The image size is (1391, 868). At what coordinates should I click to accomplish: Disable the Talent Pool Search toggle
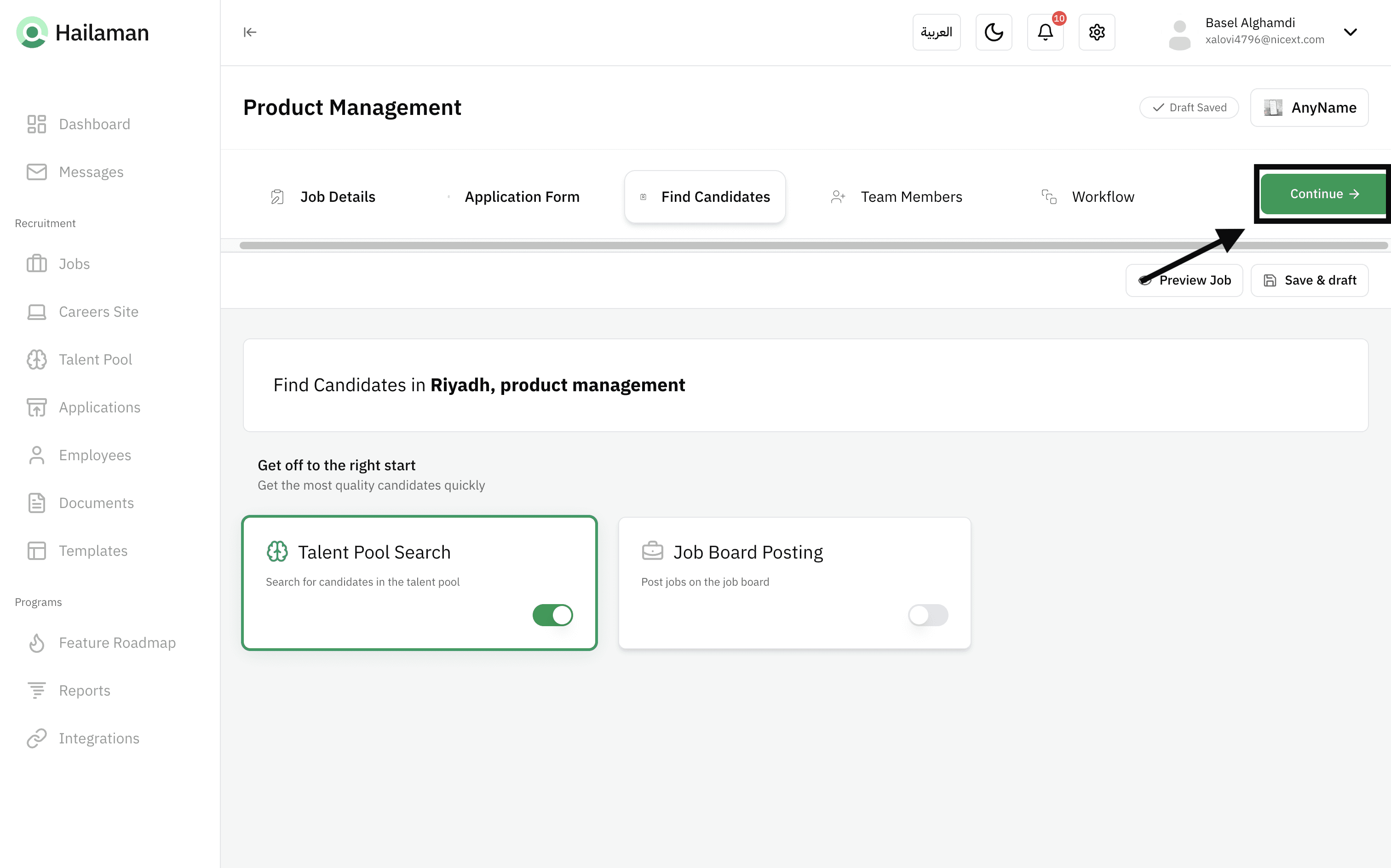(552, 615)
